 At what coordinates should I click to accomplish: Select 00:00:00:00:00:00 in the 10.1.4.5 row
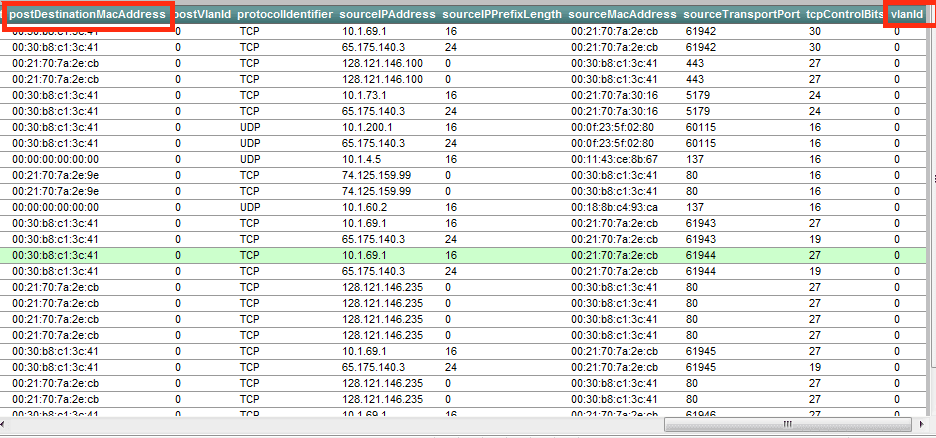[x=55, y=159]
